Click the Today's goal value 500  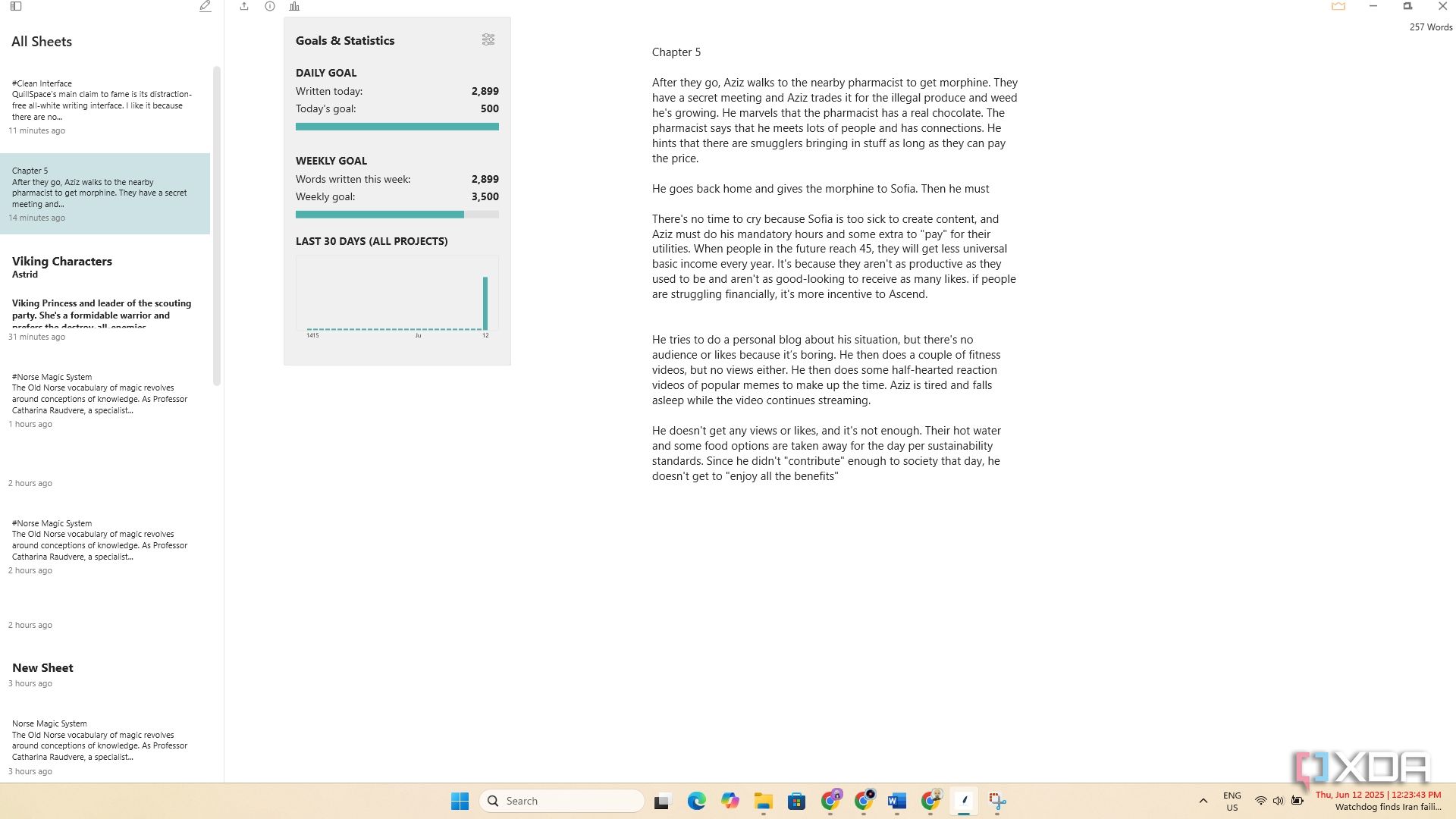click(x=489, y=108)
